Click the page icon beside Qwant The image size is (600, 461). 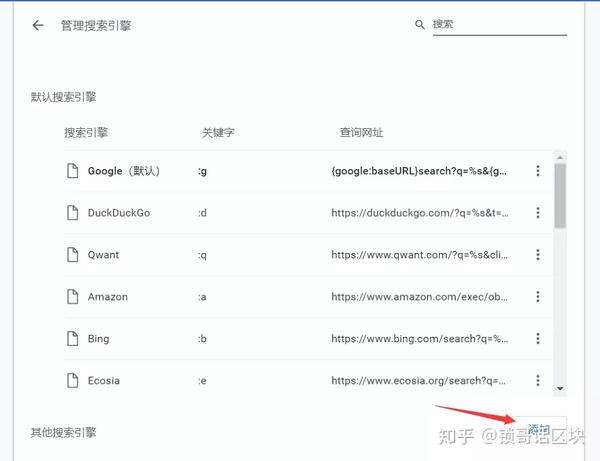point(72,255)
